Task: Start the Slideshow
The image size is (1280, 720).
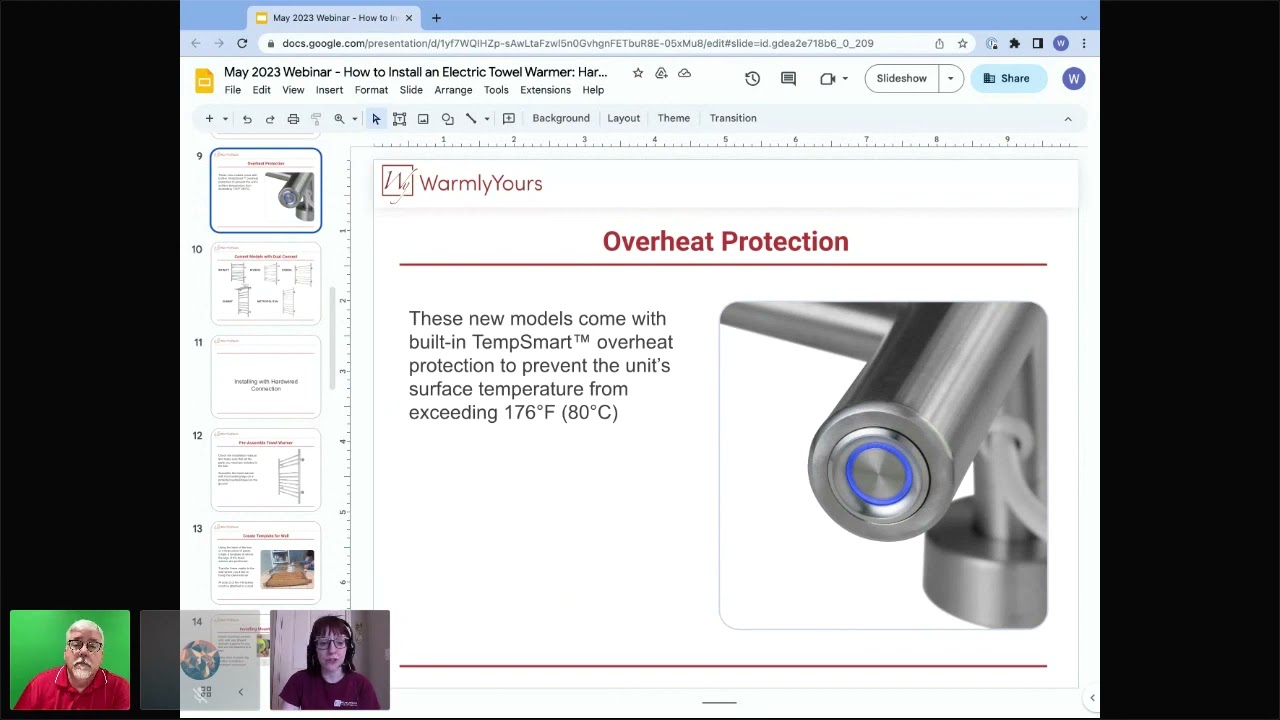Action: tap(901, 78)
